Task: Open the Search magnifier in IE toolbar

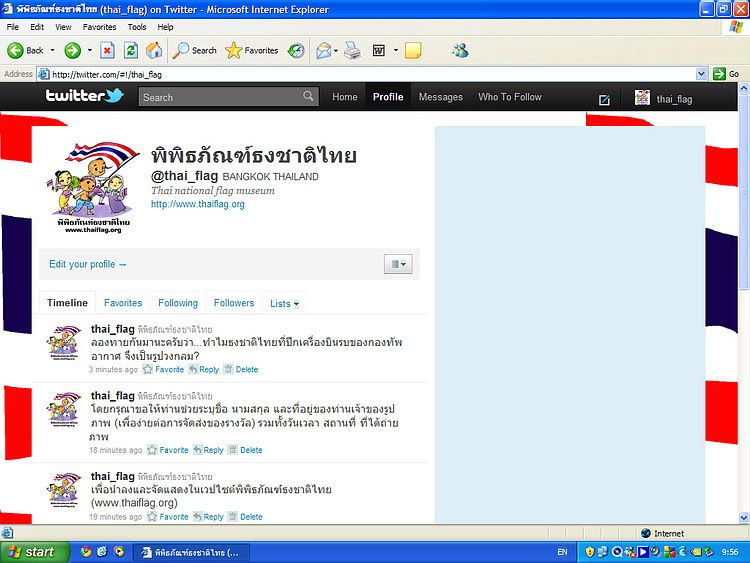Action: 194,50
